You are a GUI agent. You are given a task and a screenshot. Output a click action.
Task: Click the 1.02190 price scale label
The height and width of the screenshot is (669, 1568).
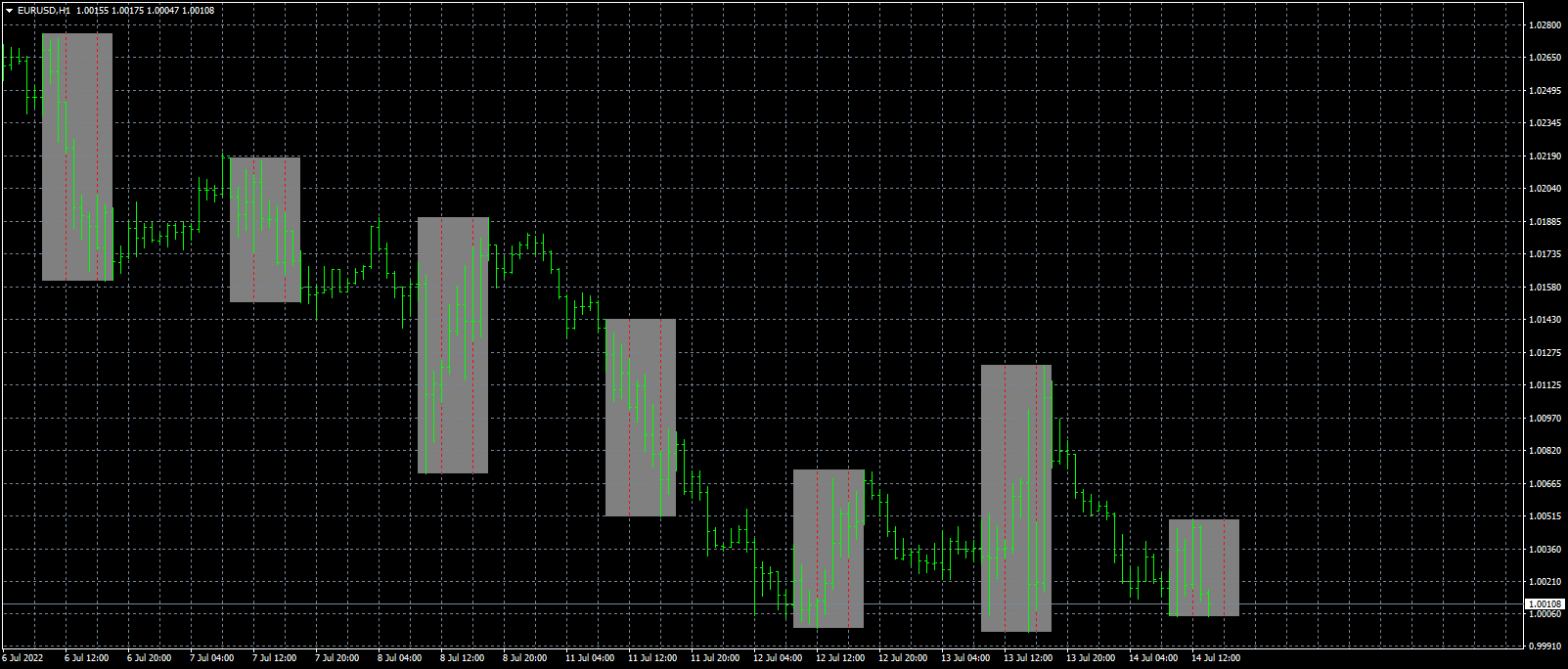click(1546, 156)
